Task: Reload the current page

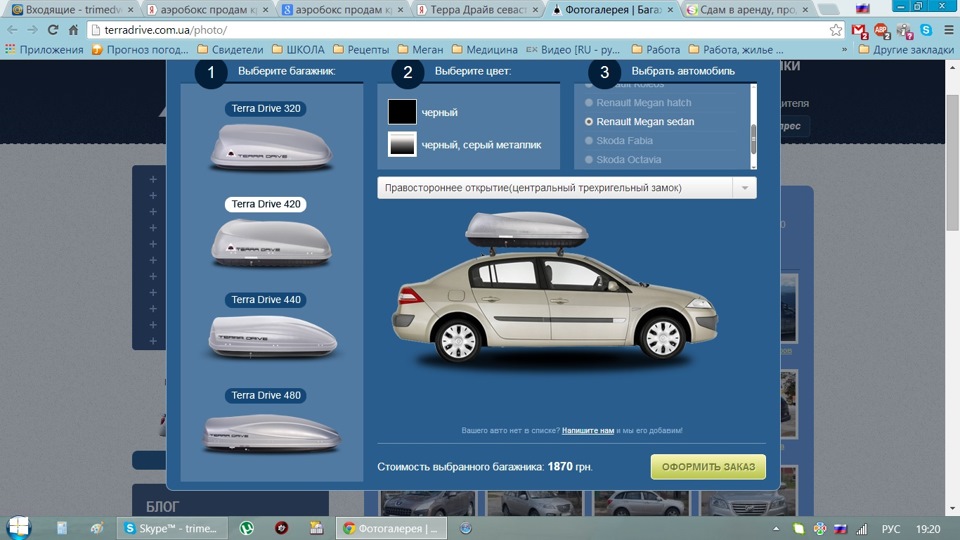Action: [53, 30]
